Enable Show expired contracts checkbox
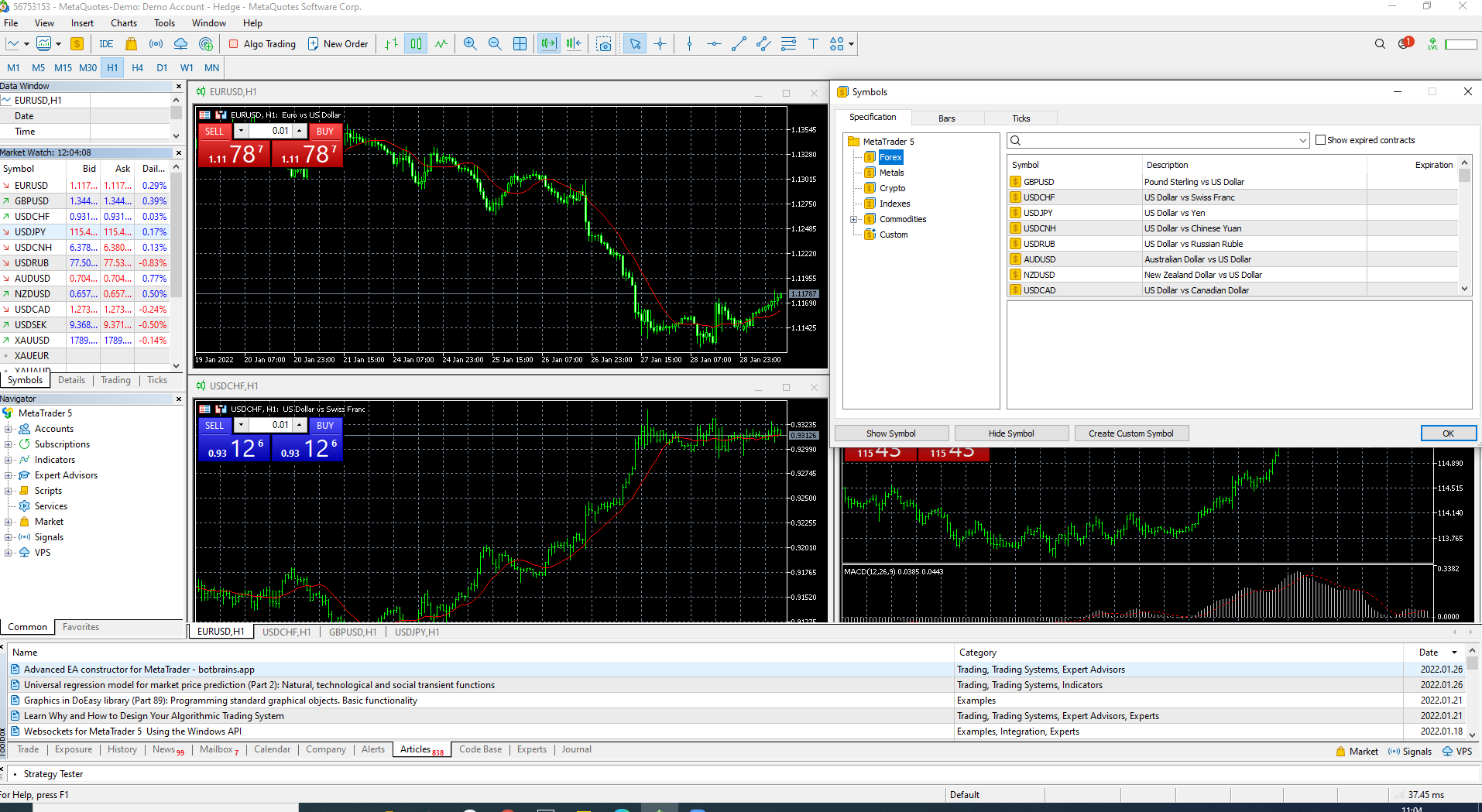The height and width of the screenshot is (812, 1482). point(1321,140)
